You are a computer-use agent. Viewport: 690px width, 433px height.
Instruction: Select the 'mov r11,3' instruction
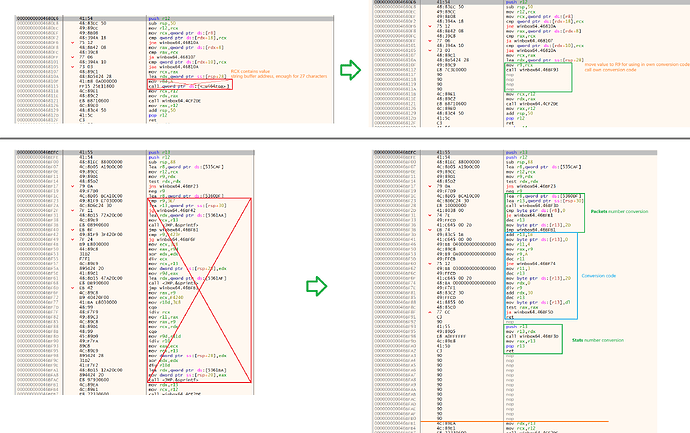pyautogui.click(x=519, y=268)
